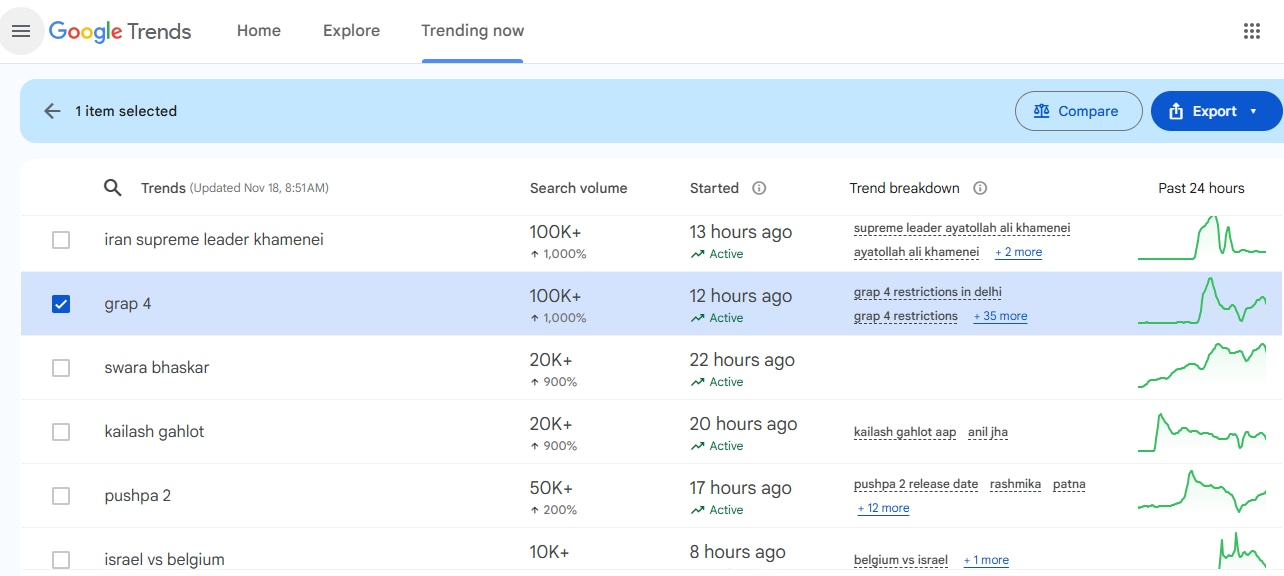Screen dimensions: 1284x576
Task: Open the swara bhaskar trend sparkline chart
Action: [1201, 367]
